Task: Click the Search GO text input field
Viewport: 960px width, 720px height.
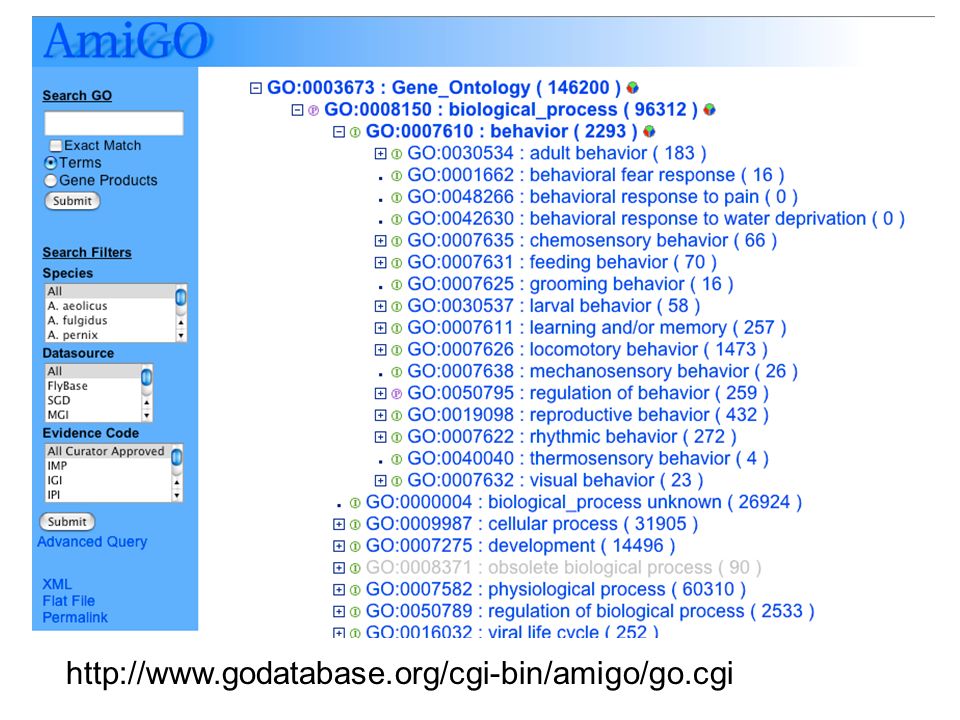Action: coord(114,123)
